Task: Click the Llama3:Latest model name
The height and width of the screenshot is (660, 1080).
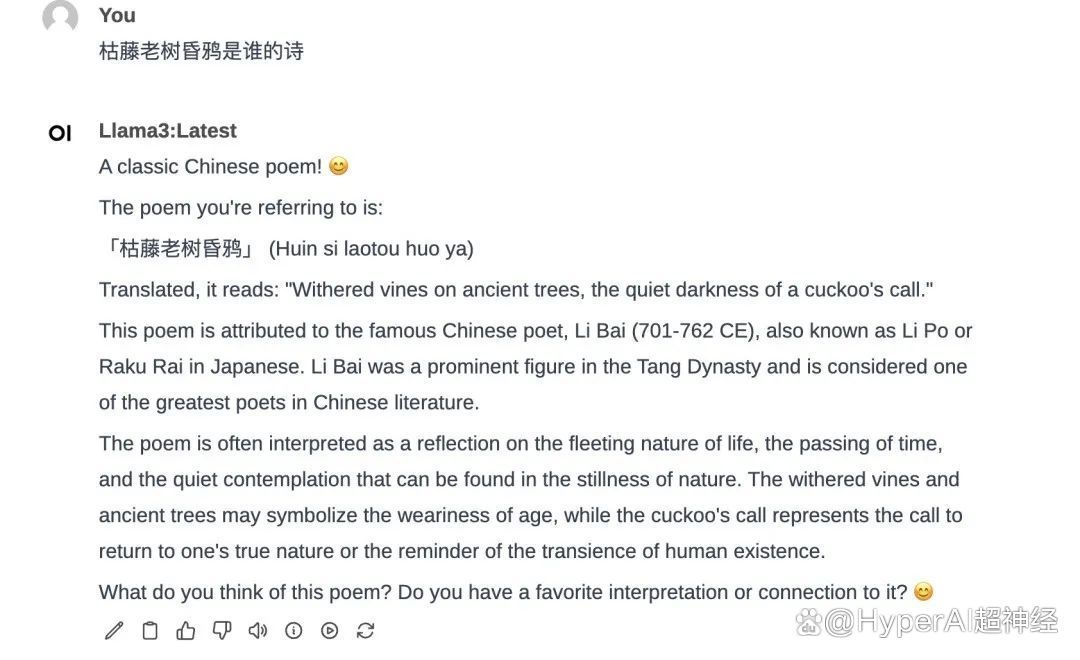Action: [168, 131]
